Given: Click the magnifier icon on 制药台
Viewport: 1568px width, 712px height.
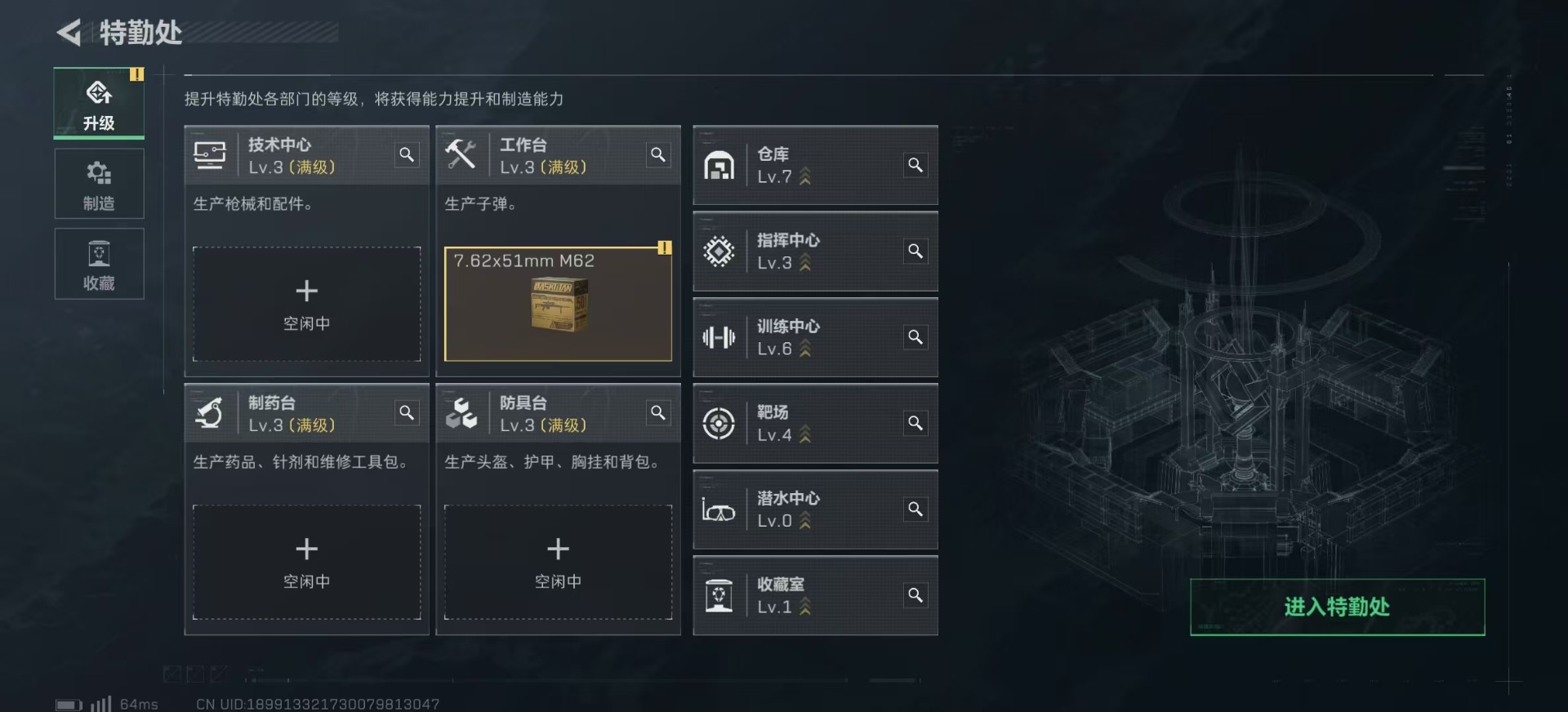Looking at the screenshot, I should pyautogui.click(x=406, y=413).
